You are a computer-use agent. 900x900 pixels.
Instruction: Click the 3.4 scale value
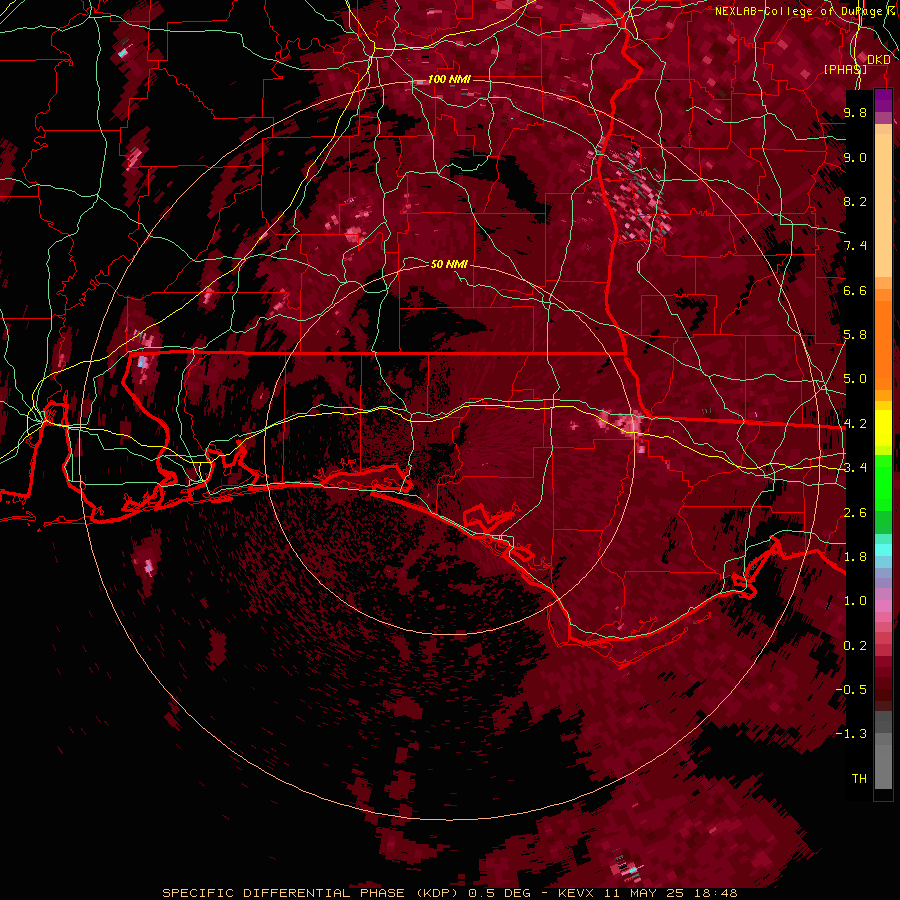(855, 468)
